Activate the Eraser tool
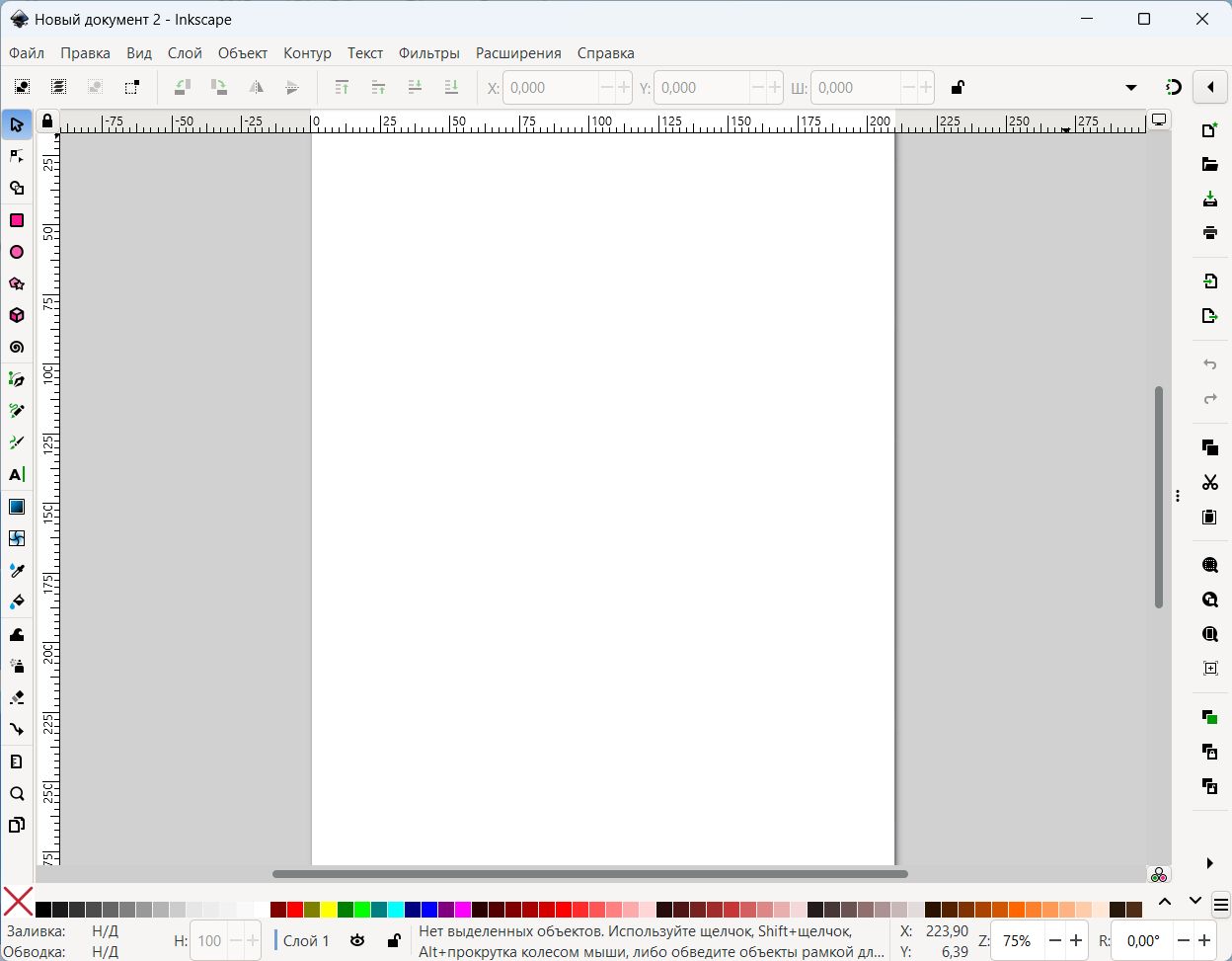The height and width of the screenshot is (961, 1232). 17,697
